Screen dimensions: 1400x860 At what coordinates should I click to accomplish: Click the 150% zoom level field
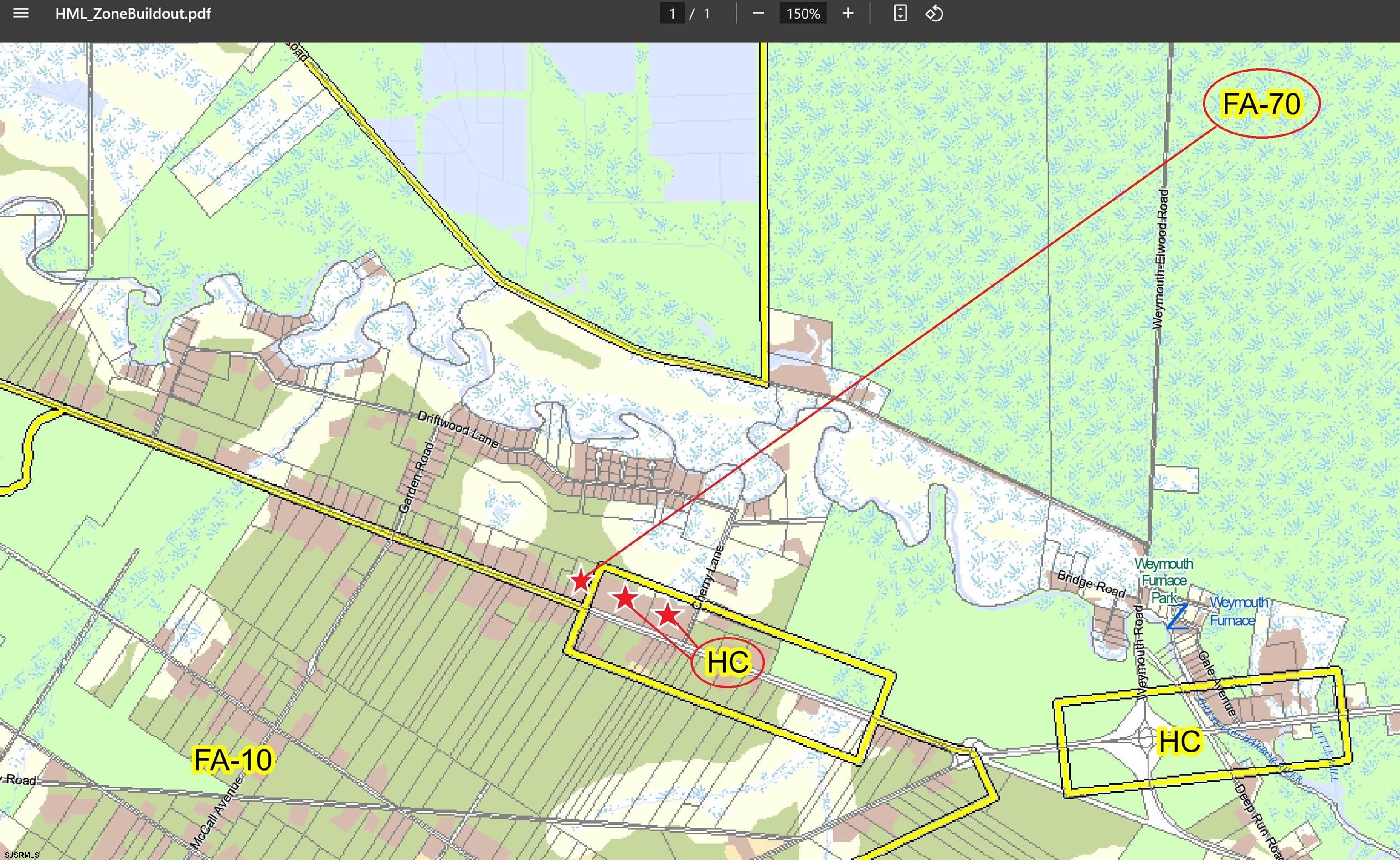(x=803, y=14)
